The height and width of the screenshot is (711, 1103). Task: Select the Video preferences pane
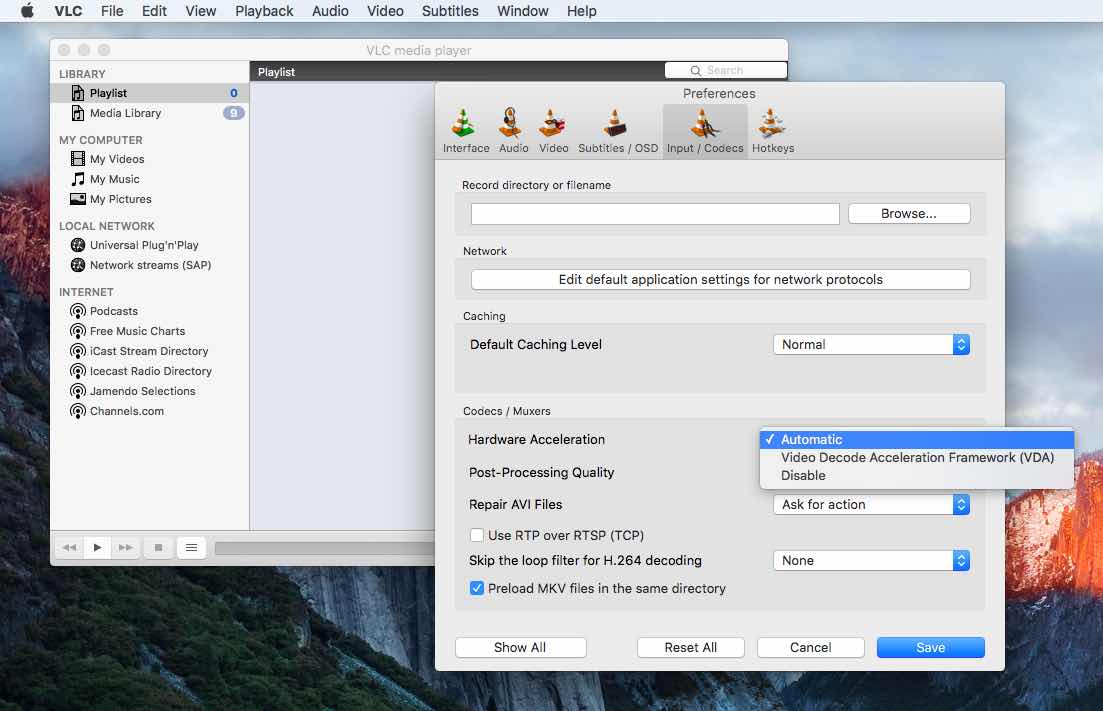[x=554, y=128]
